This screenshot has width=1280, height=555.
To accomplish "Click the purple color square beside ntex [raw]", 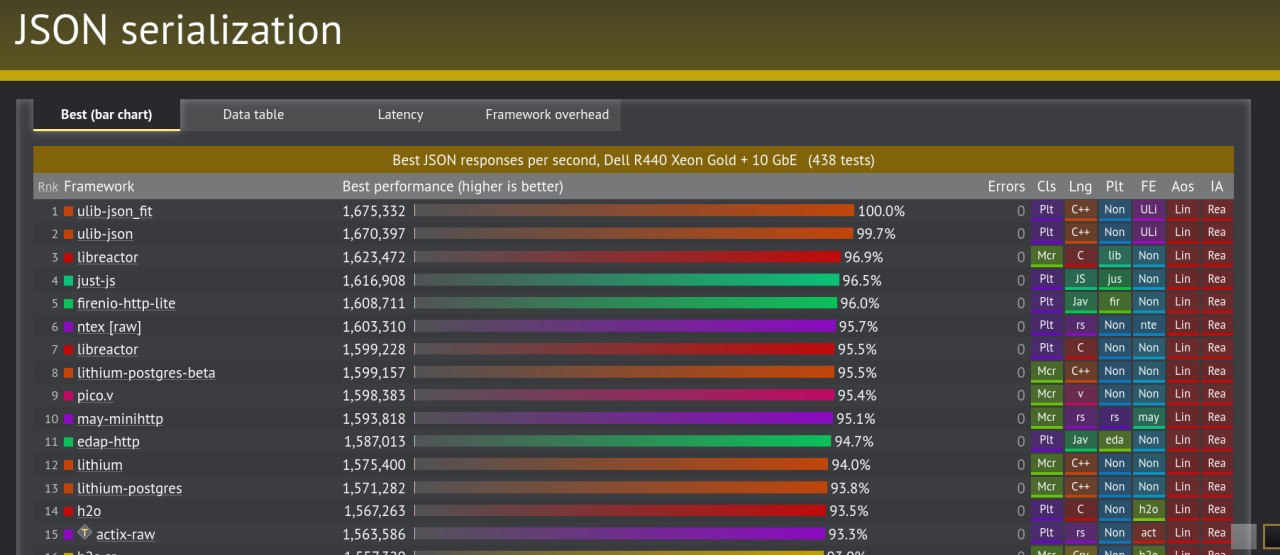I will point(69,327).
